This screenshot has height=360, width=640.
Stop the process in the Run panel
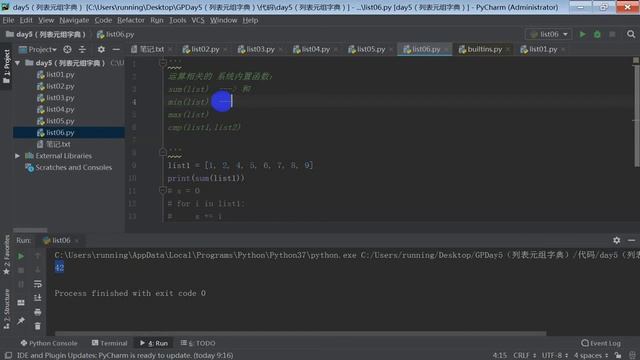tap(21, 270)
